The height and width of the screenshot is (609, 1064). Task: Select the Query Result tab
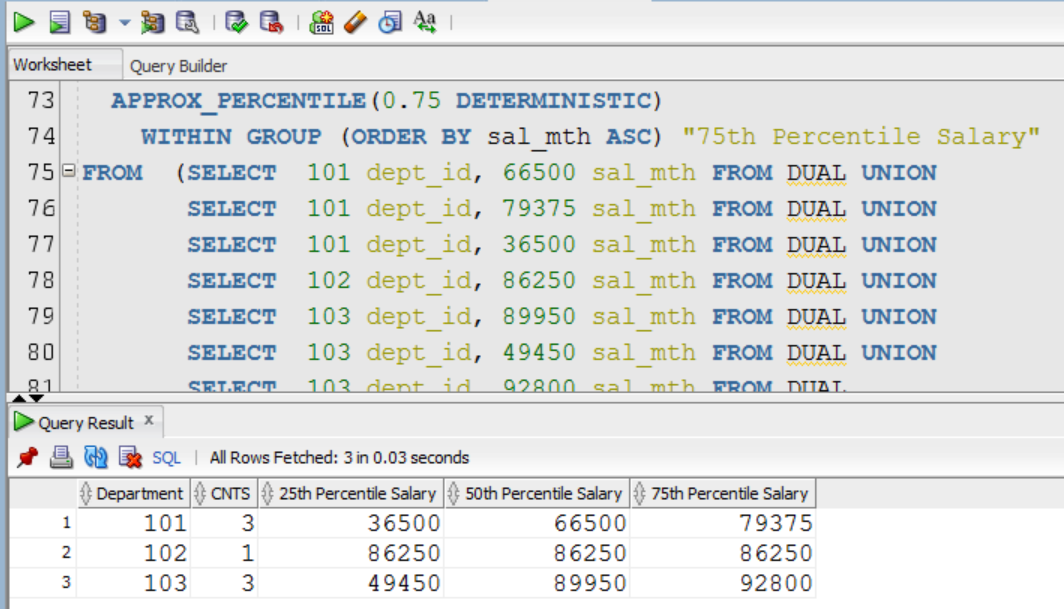tap(86, 423)
